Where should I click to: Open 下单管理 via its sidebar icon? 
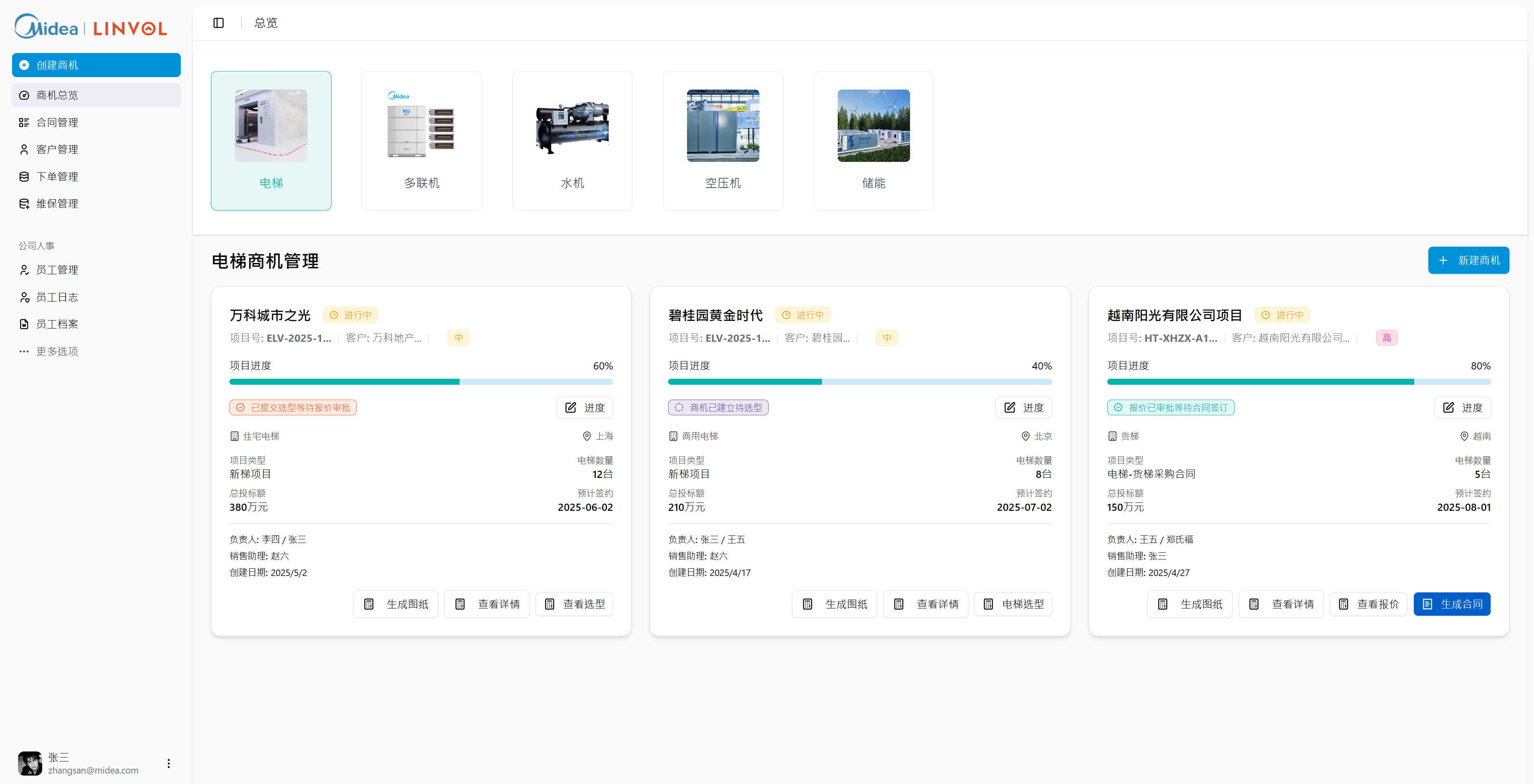click(x=24, y=176)
